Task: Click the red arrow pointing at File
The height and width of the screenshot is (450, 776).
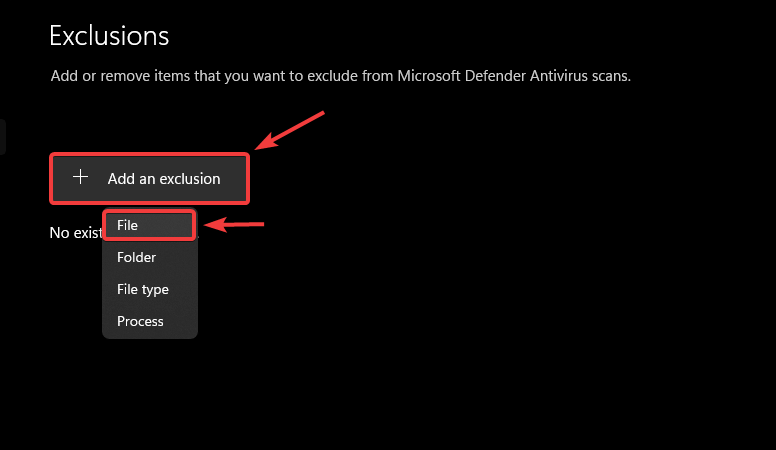Action: coord(236,225)
